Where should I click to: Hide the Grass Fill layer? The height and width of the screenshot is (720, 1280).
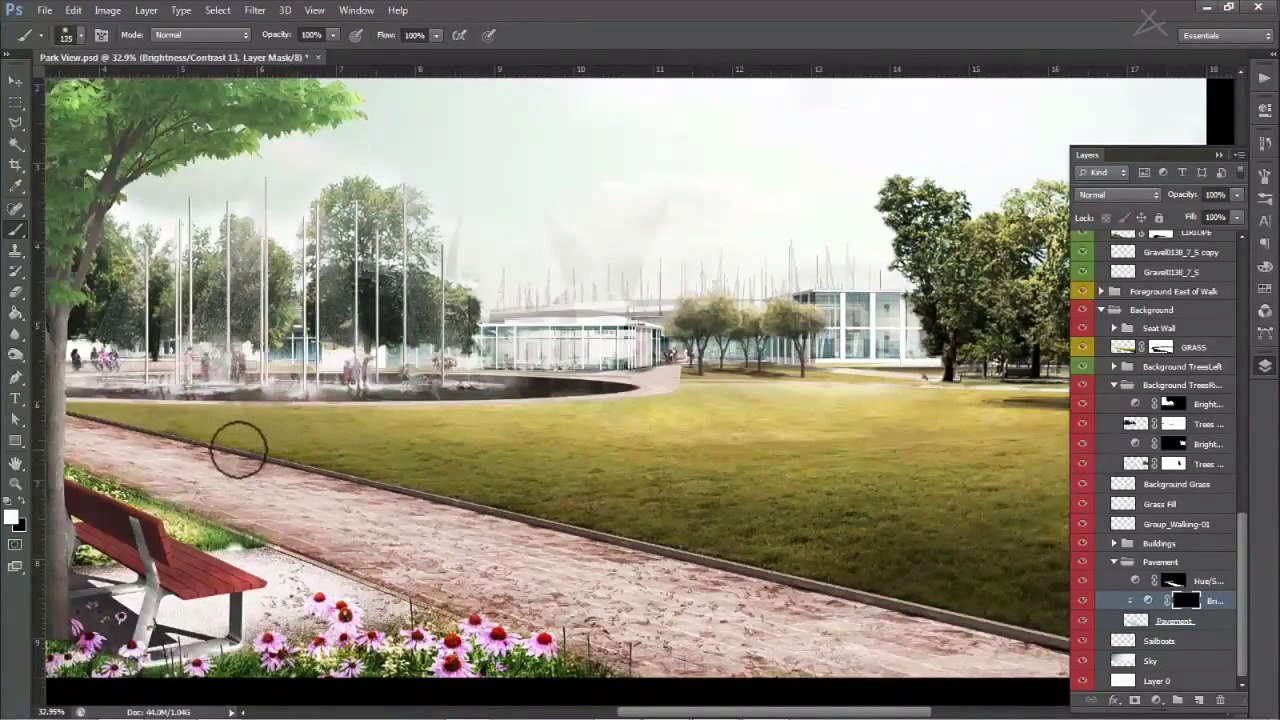[x=1082, y=504]
